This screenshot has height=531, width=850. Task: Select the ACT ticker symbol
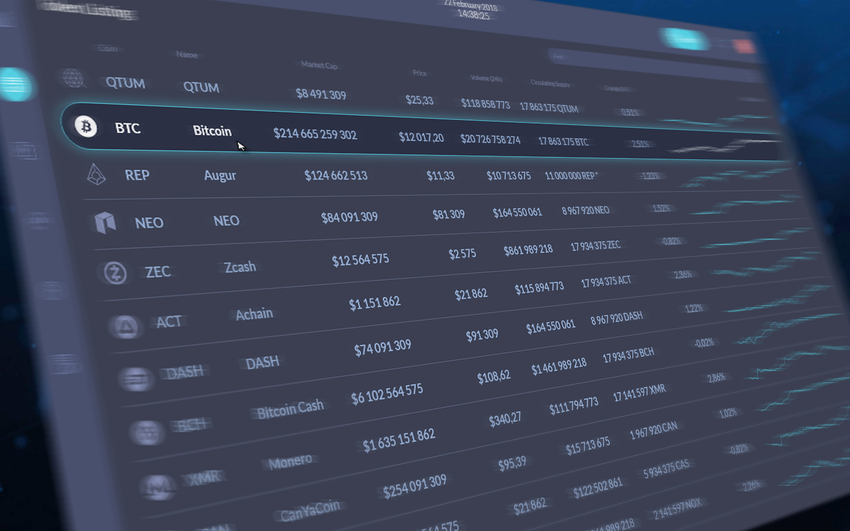coord(169,322)
